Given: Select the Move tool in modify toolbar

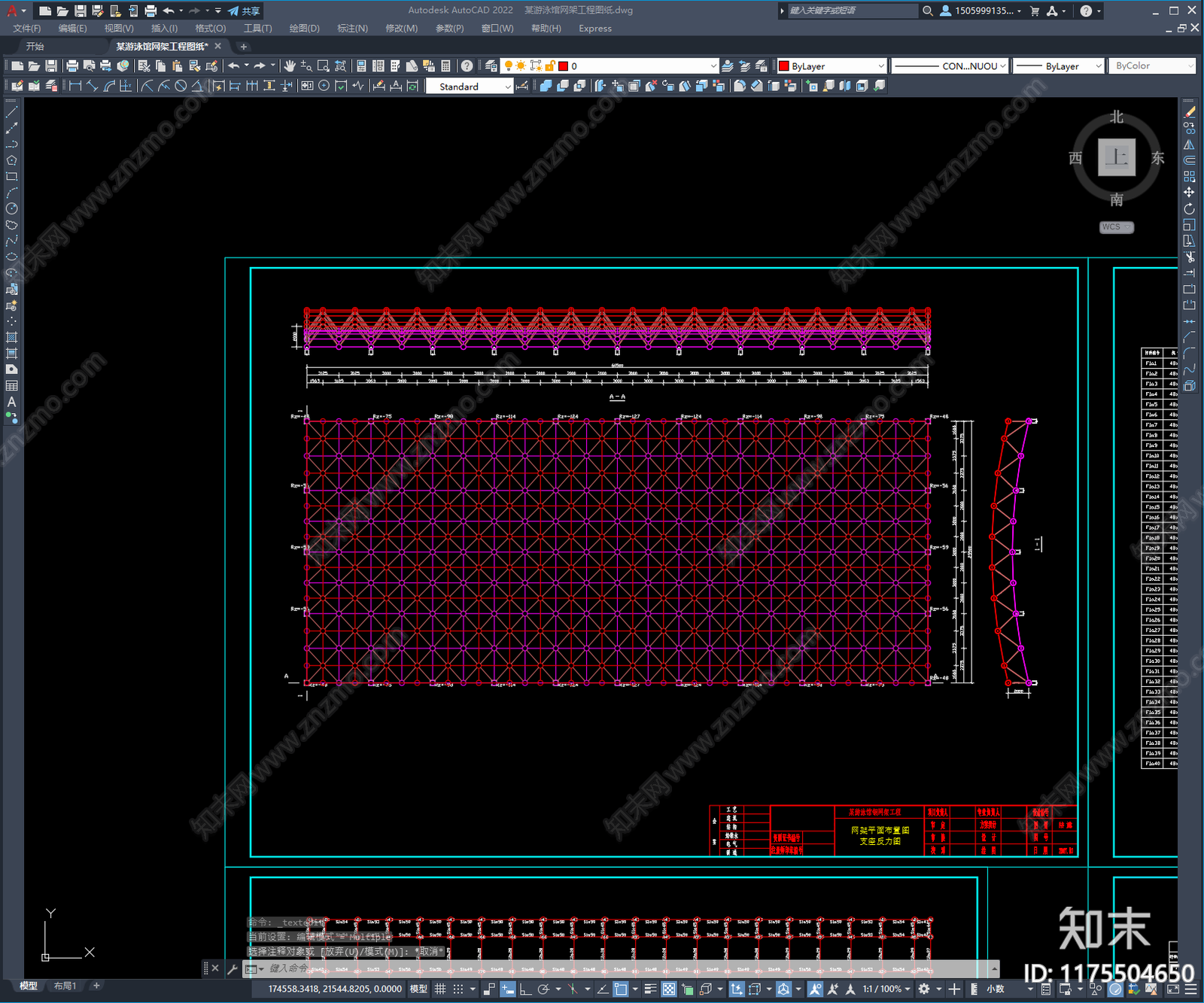Looking at the screenshot, I should click(x=1189, y=193).
